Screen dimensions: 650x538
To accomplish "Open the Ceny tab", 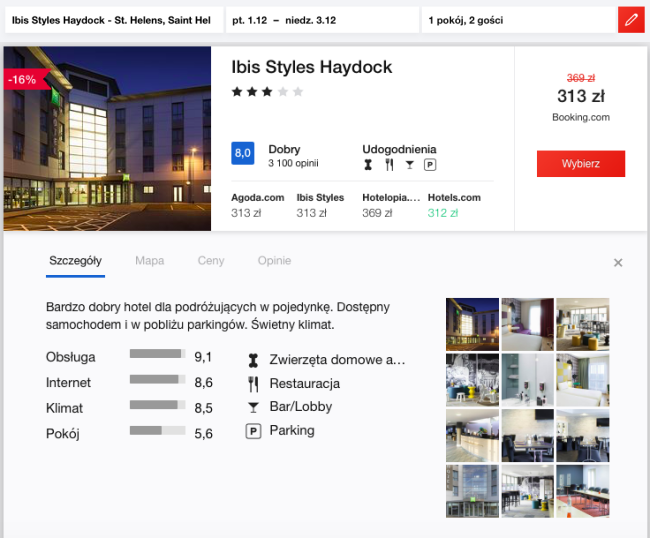I will click(x=211, y=261).
